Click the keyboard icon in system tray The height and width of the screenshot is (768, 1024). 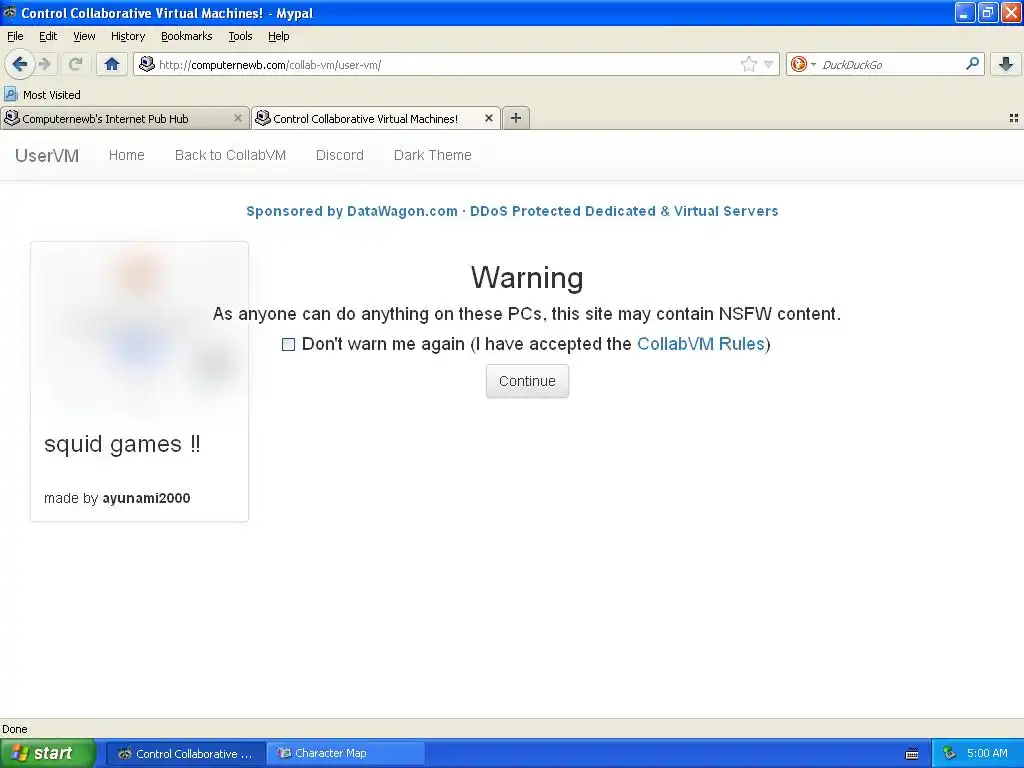coord(912,754)
